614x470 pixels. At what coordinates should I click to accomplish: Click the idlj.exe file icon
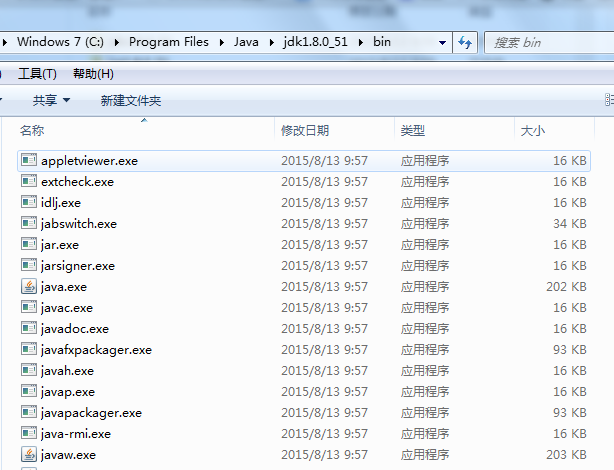(x=29, y=202)
